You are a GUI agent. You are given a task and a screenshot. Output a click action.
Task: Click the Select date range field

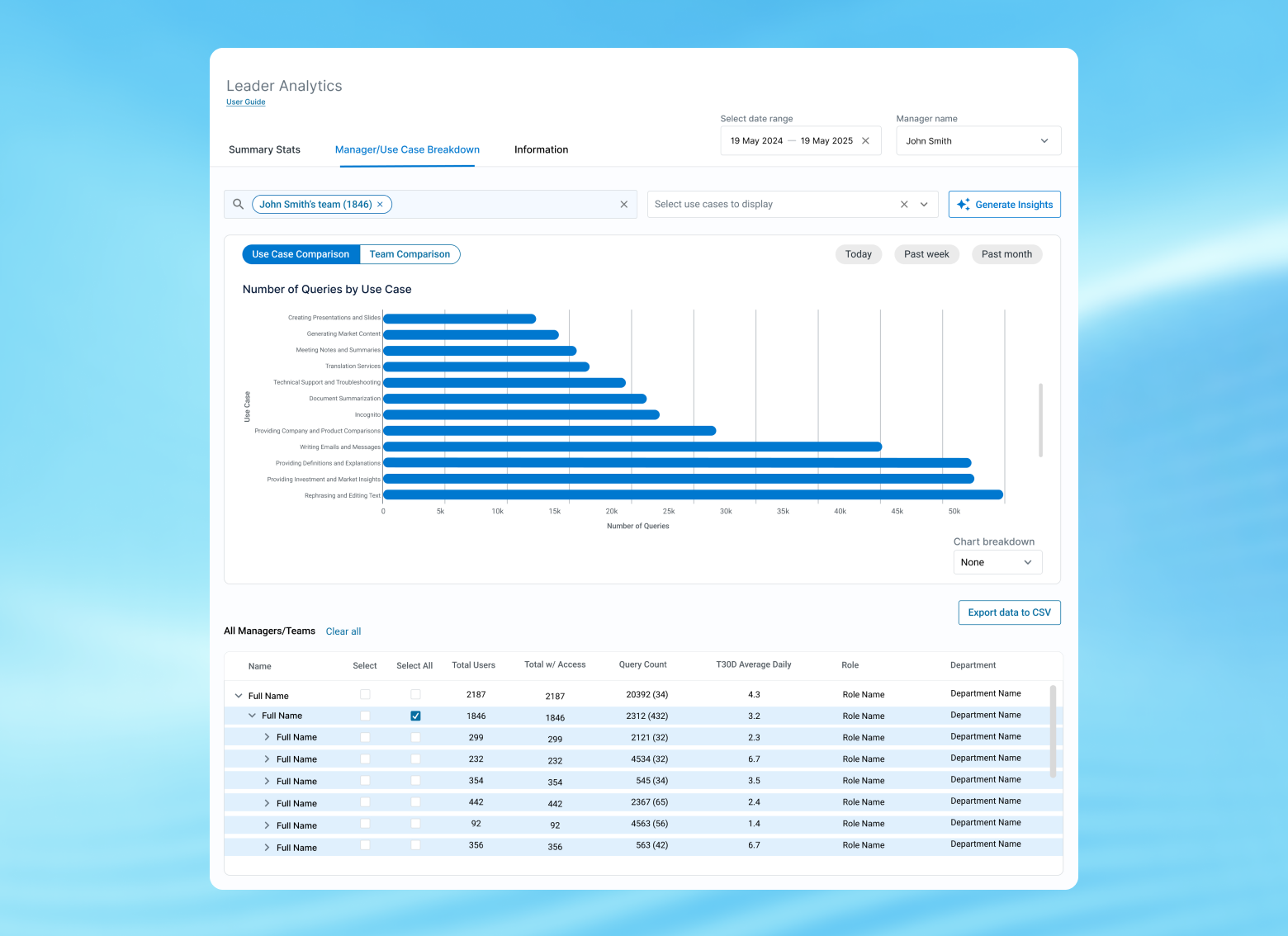click(801, 140)
